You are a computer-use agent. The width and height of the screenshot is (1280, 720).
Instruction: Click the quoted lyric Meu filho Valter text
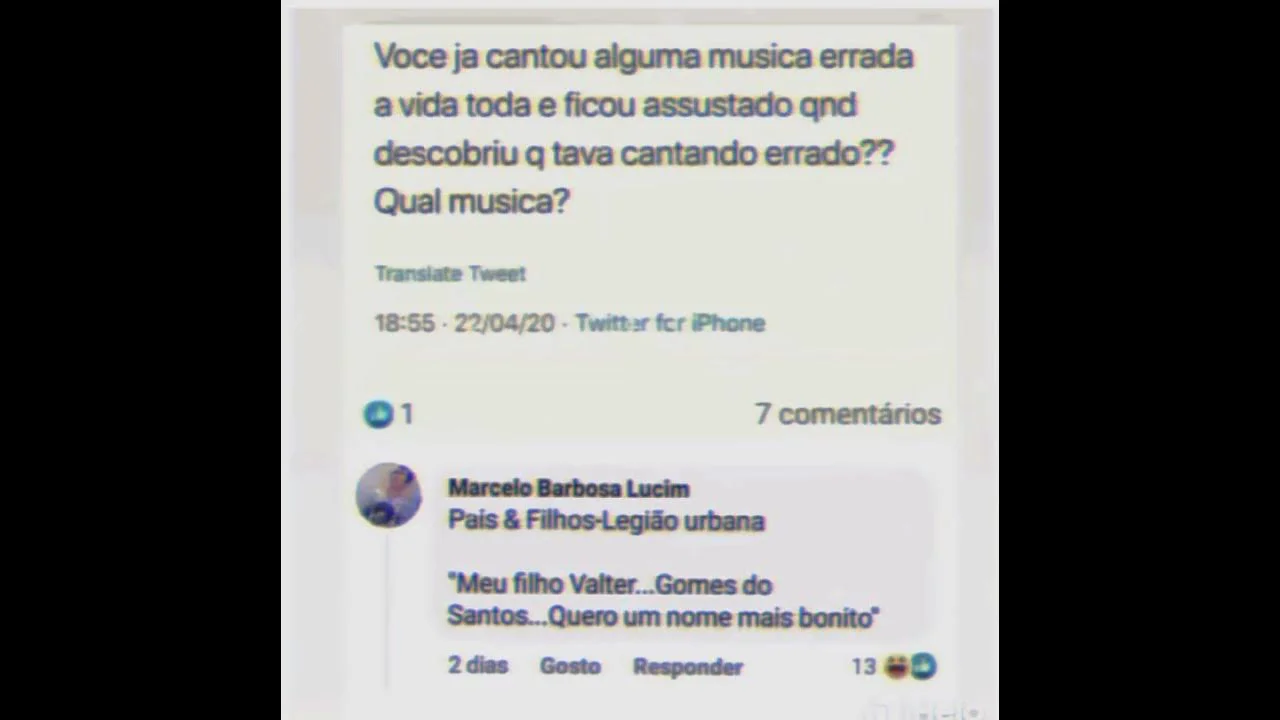[663, 601]
